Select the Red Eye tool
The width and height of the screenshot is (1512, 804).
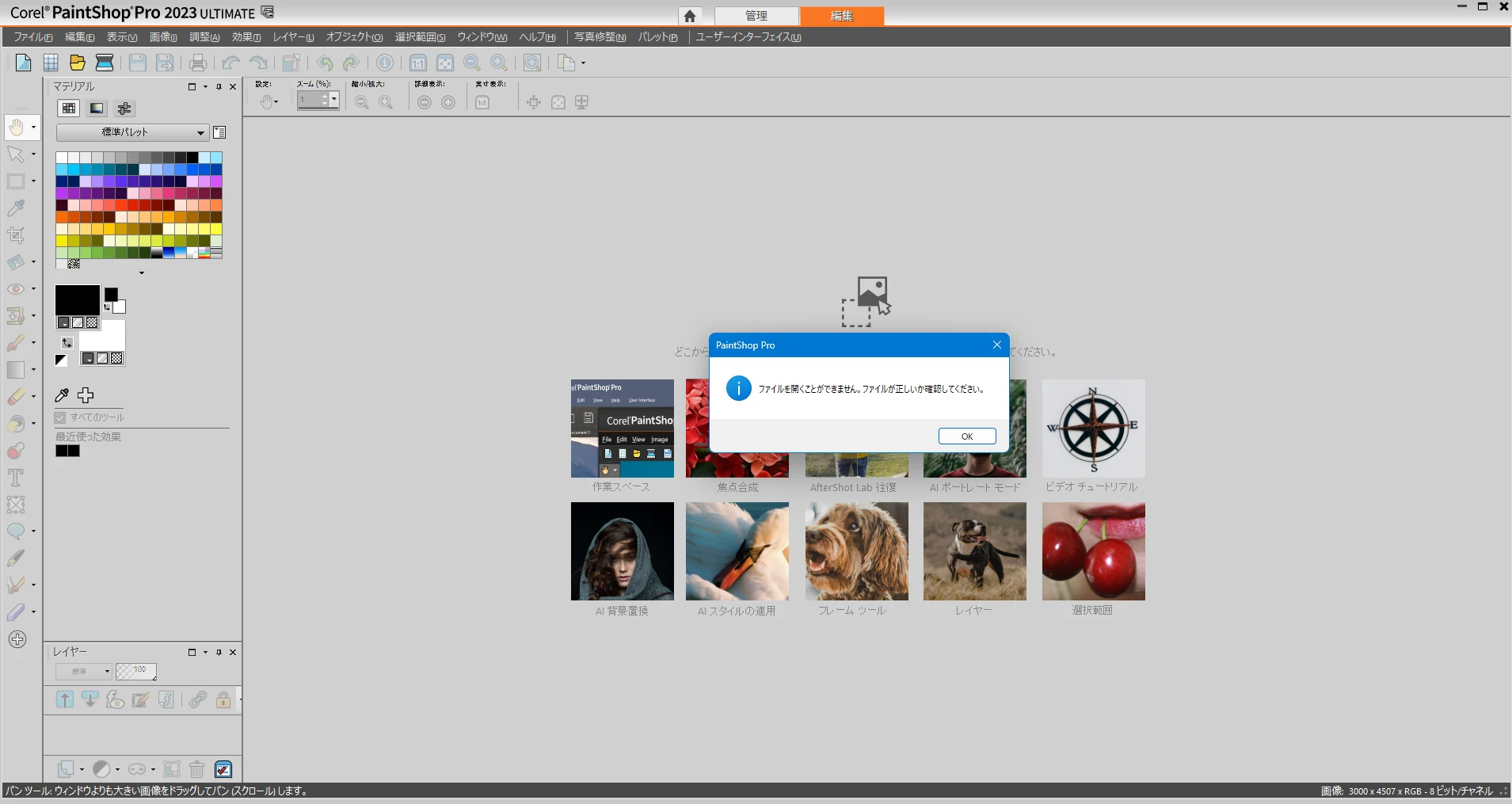click(x=16, y=289)
